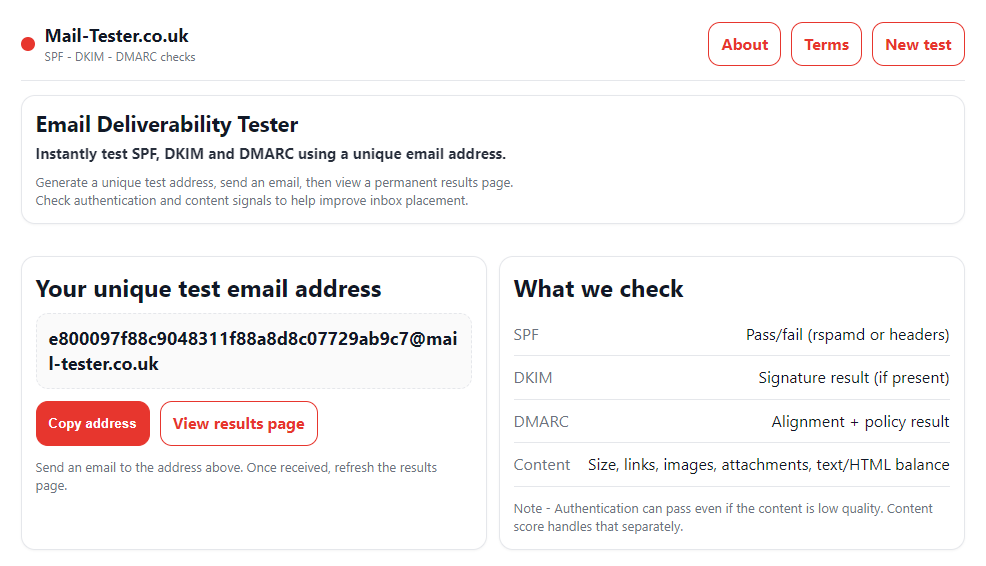Click the Email Deliverability Tester heading
The height and width of the screenshot is (566, 986).
167,125
